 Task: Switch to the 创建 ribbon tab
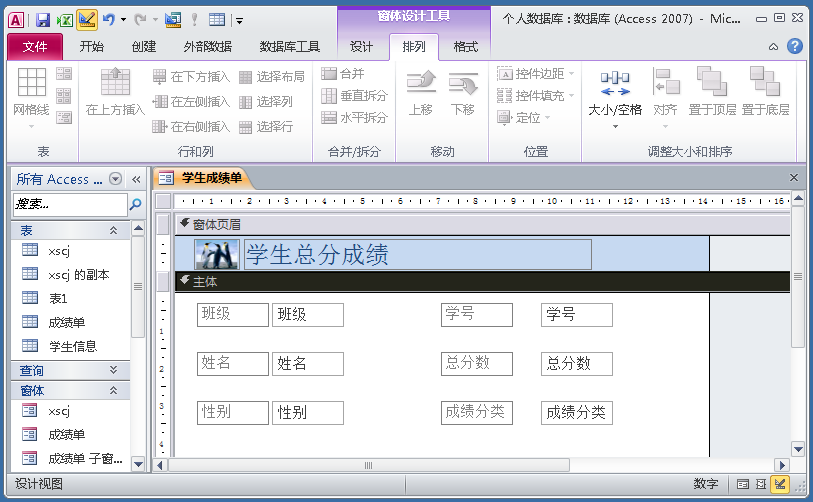(144, 47)
